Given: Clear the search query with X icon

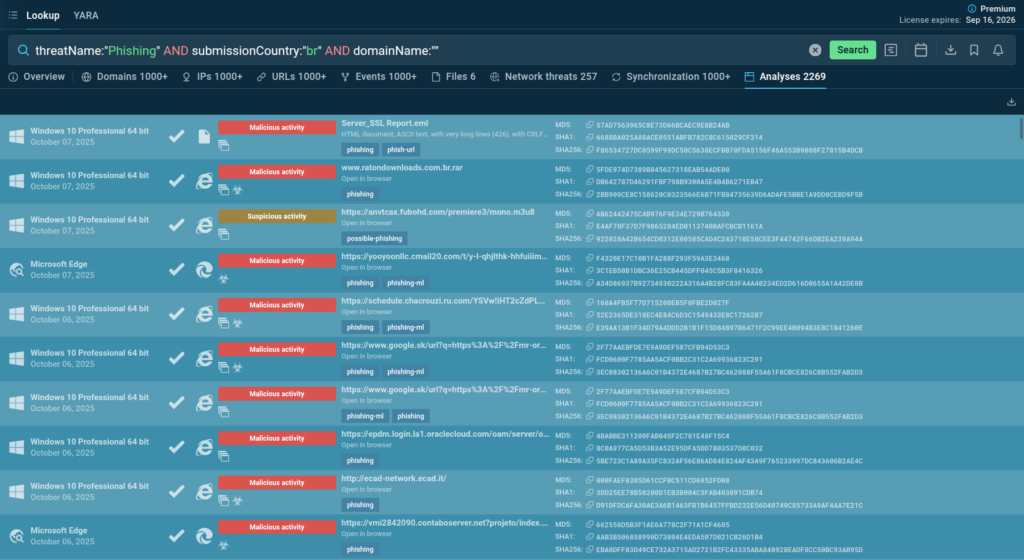Looking at the screenshot, I should coord(815,50).
